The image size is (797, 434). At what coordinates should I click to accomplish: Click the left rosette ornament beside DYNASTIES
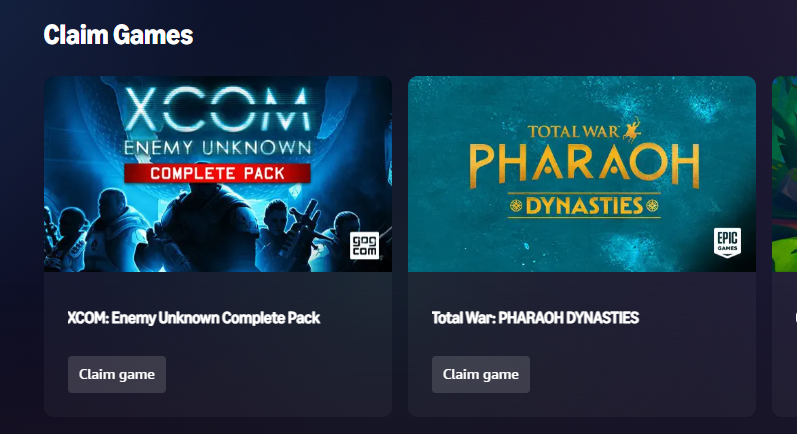click(x=516, y=206)
